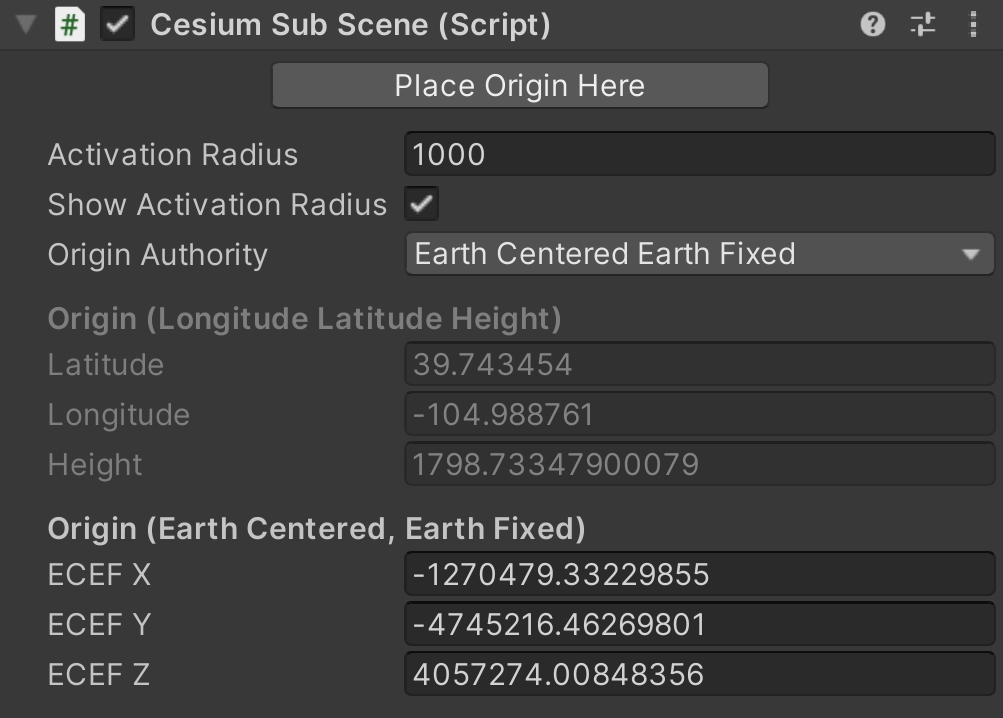This screenshot has height=718, width=1003.
Task: Click the greyed-out Height field
Action: tap(699, 464)
